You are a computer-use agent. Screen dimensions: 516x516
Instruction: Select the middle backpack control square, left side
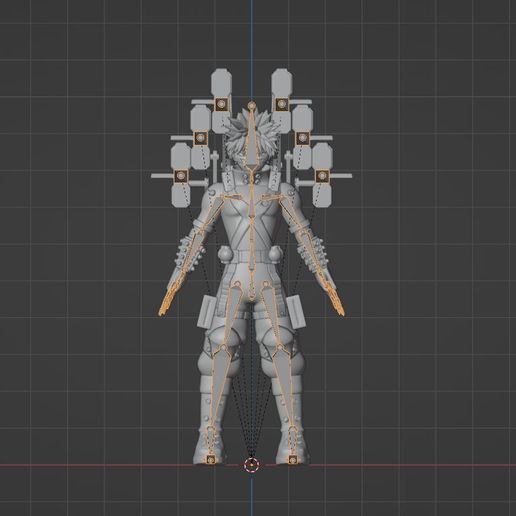201,138
